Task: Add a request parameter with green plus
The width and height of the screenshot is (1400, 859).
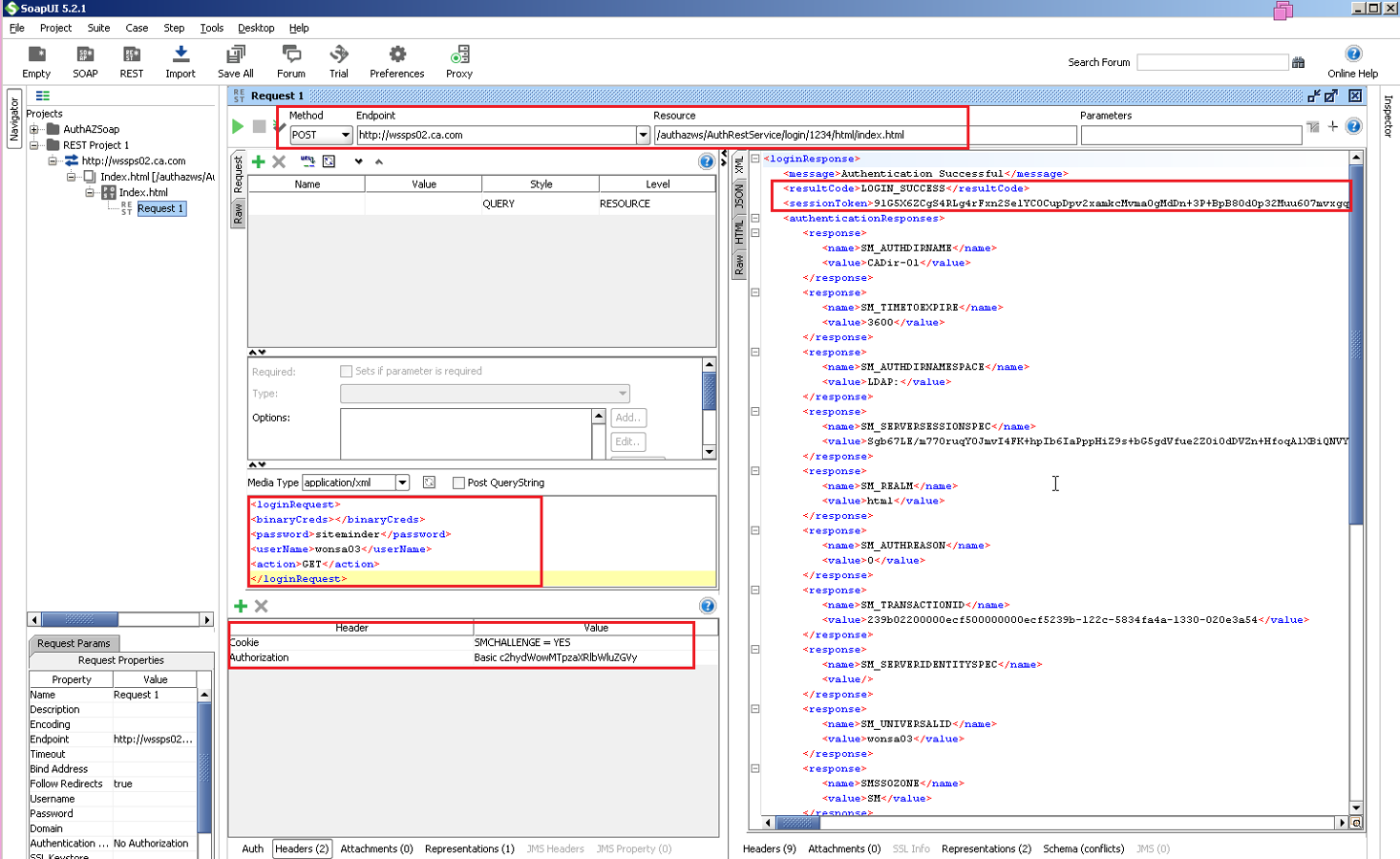Action: 258,161
